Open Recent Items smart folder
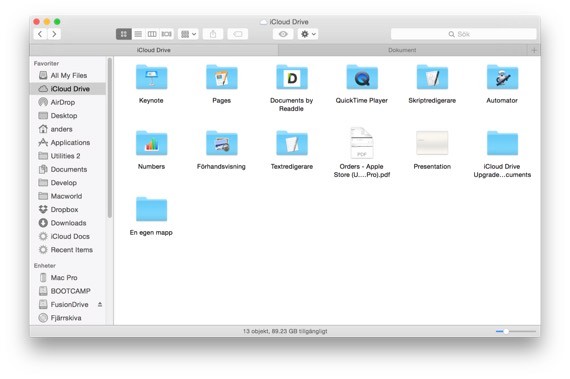This screenshot has width=570, height=379. tap(68, 250)
